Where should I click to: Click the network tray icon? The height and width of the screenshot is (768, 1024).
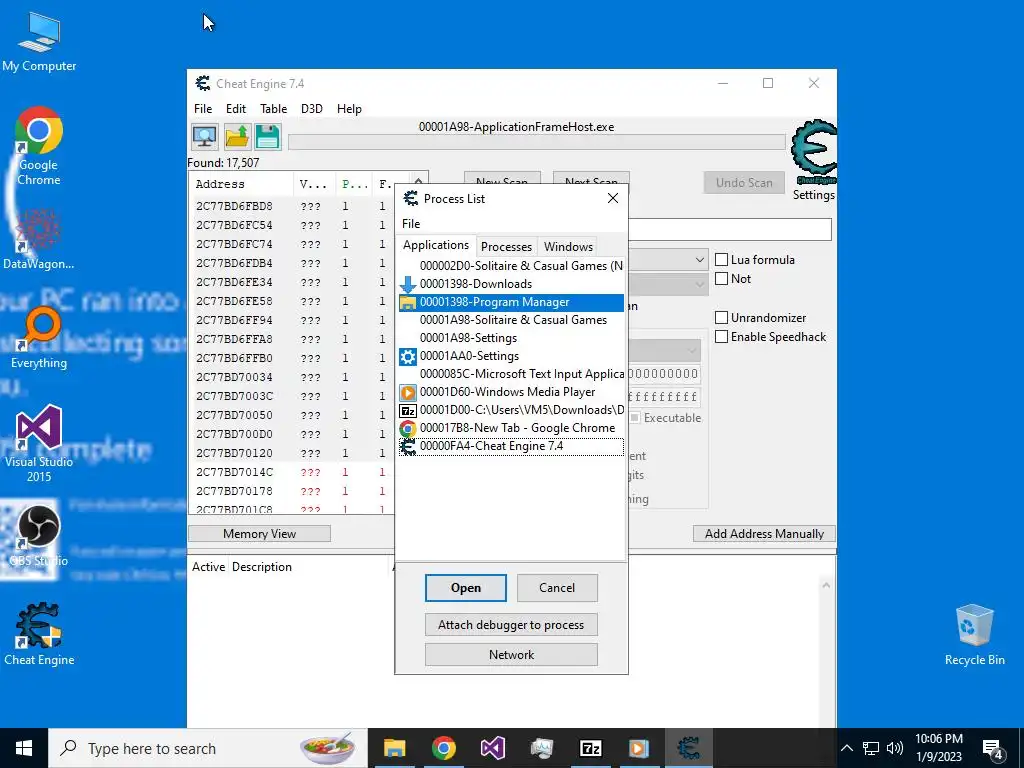point(871,748)
